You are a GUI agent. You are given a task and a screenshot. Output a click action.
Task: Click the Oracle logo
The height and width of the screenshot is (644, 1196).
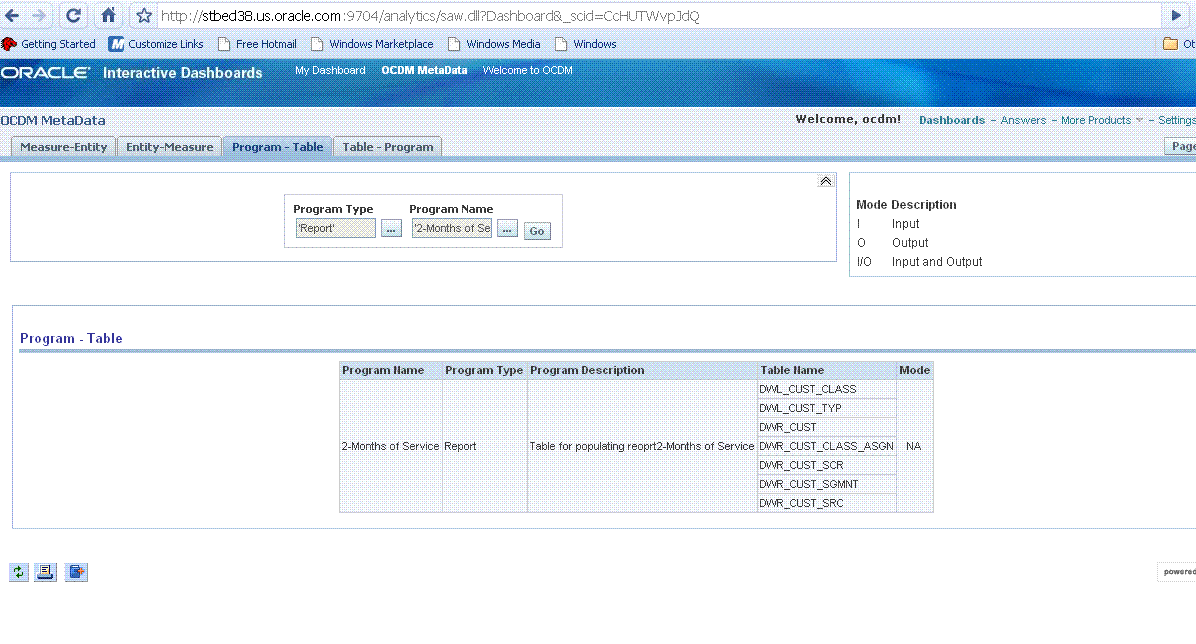(46, 72)
